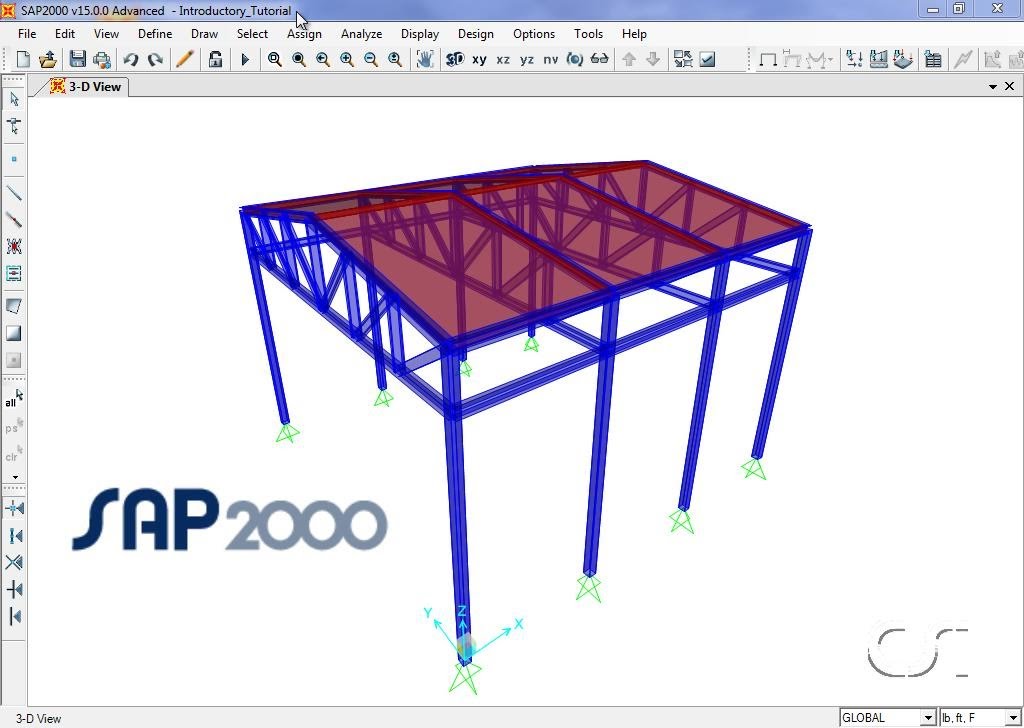Run the analysis with the play icon
The image size is (1024, 728).
click(x=245, y=59)
